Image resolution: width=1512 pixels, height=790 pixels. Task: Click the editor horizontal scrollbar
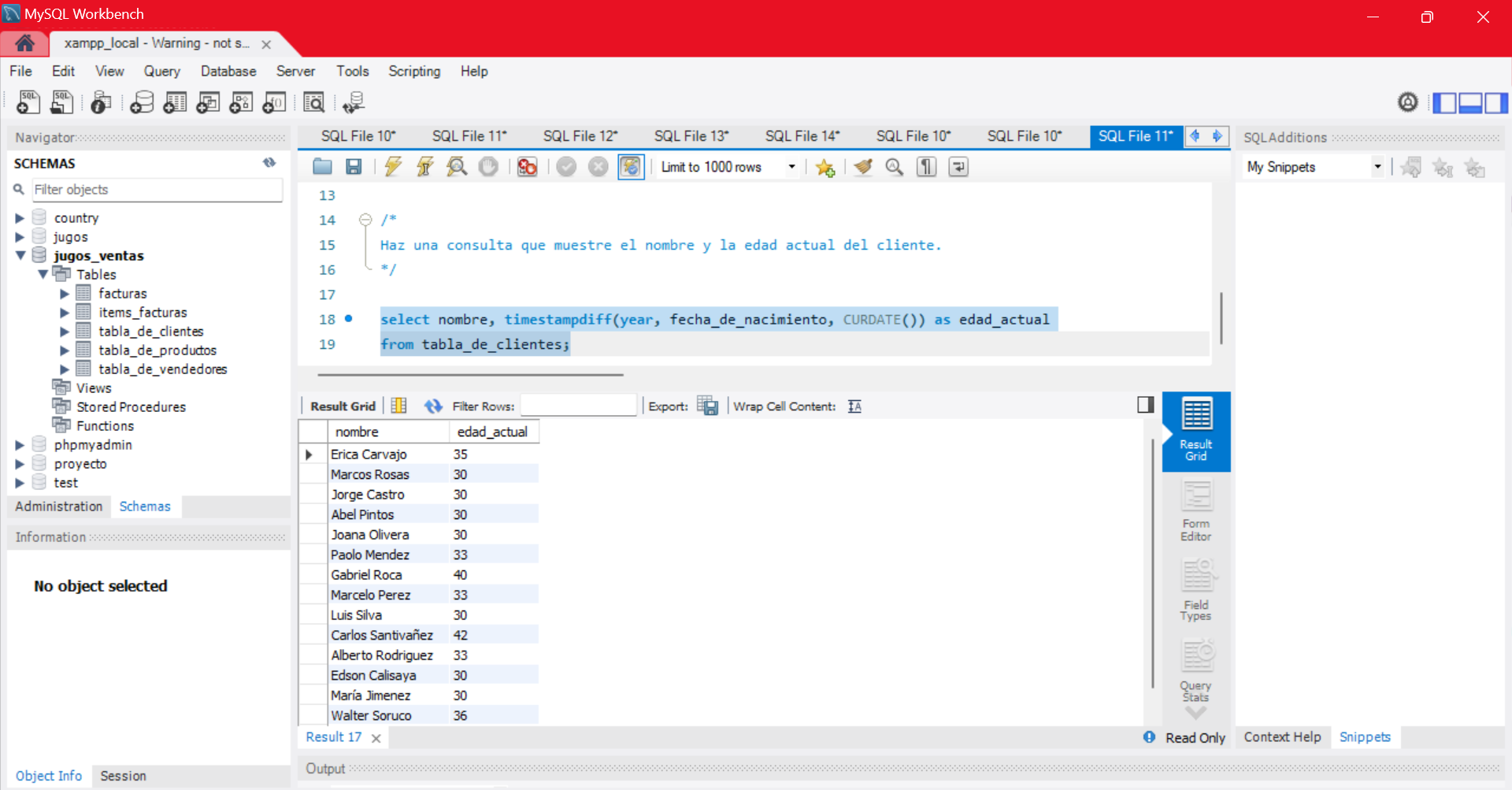470,375
